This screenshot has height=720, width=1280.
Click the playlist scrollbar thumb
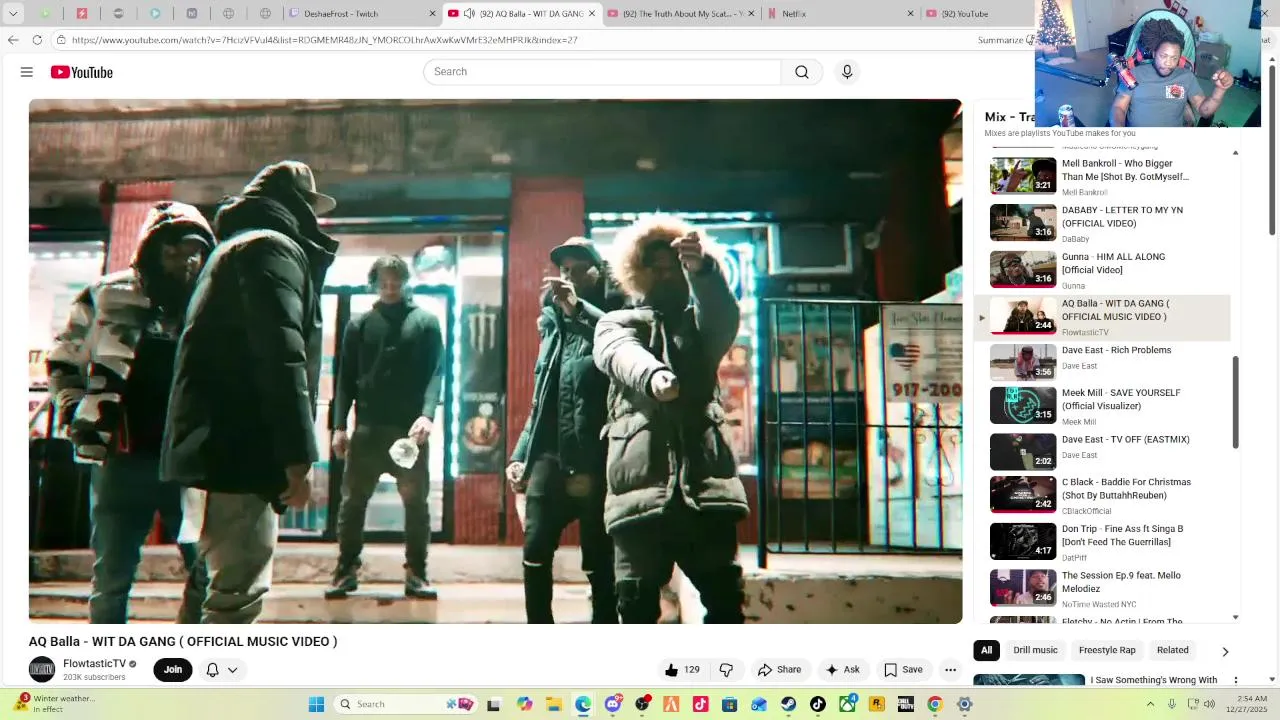pos(1235,402)
